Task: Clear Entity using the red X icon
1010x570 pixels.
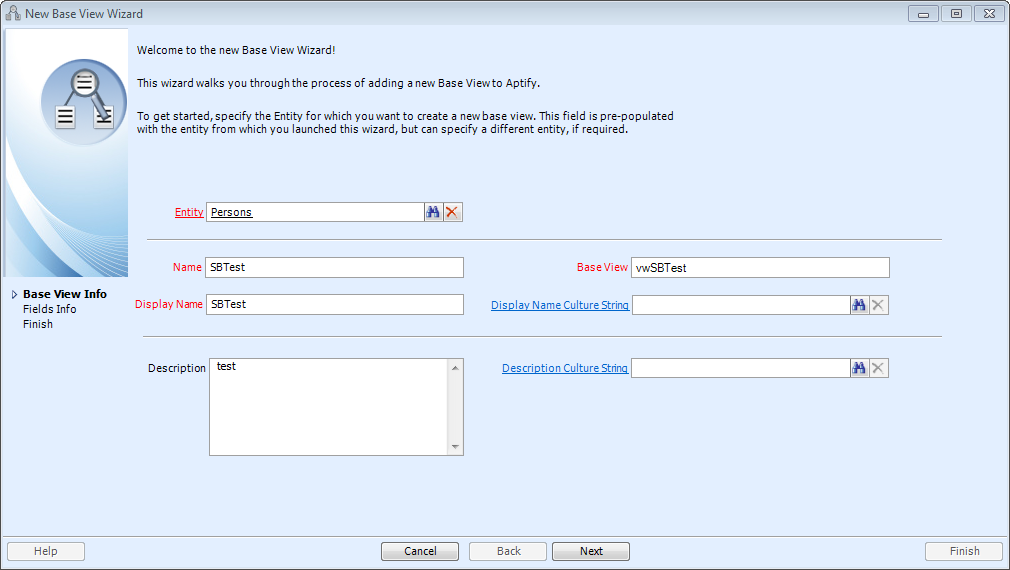Action: (x=453, y=212)
